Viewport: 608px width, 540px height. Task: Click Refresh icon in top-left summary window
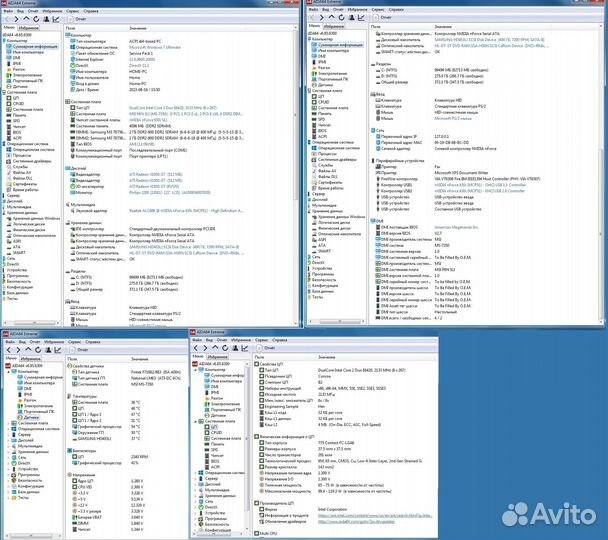click(x=36, y=19)
